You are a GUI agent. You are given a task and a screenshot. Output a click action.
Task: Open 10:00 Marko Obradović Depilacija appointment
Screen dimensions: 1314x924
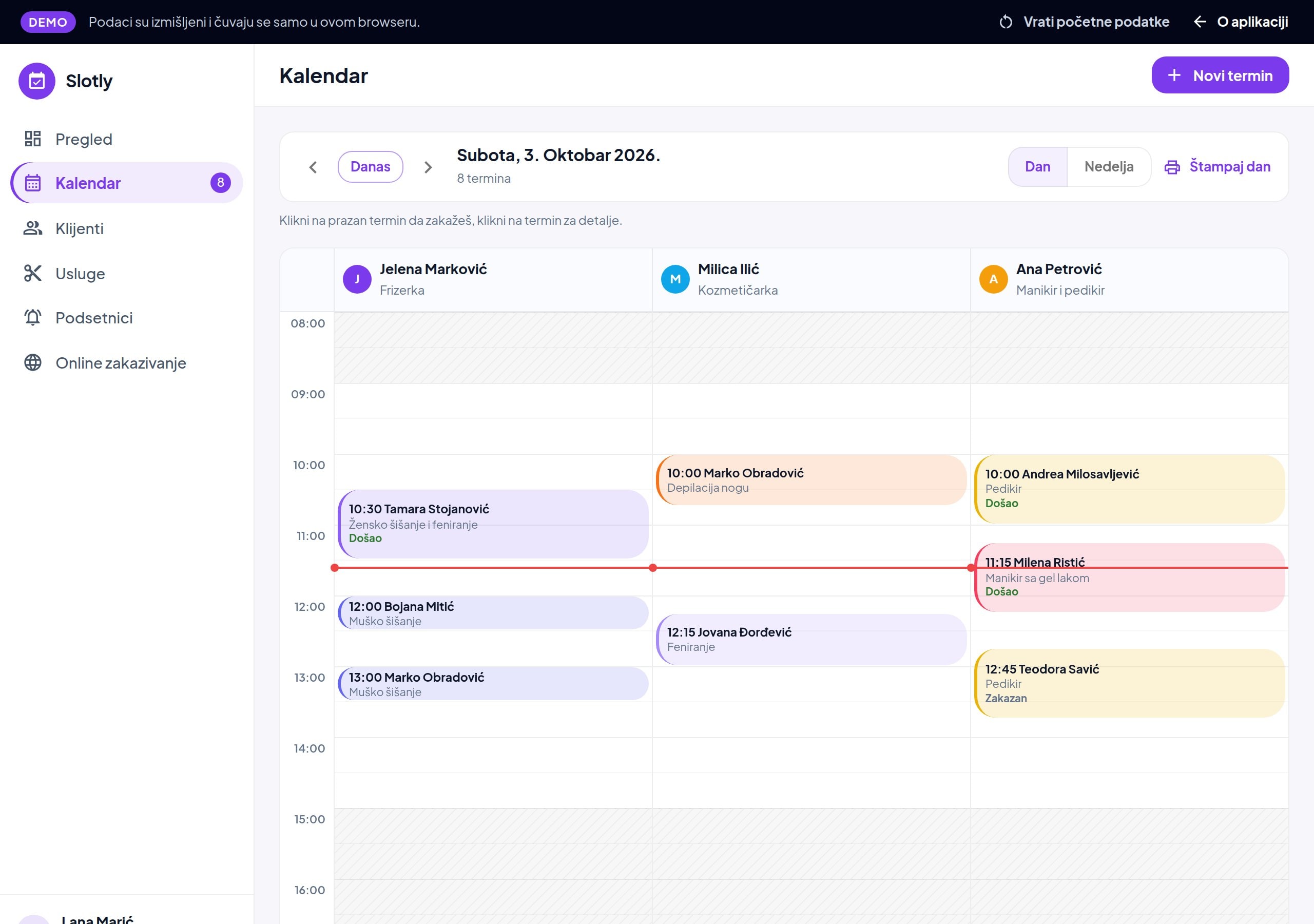click(811, 480)
